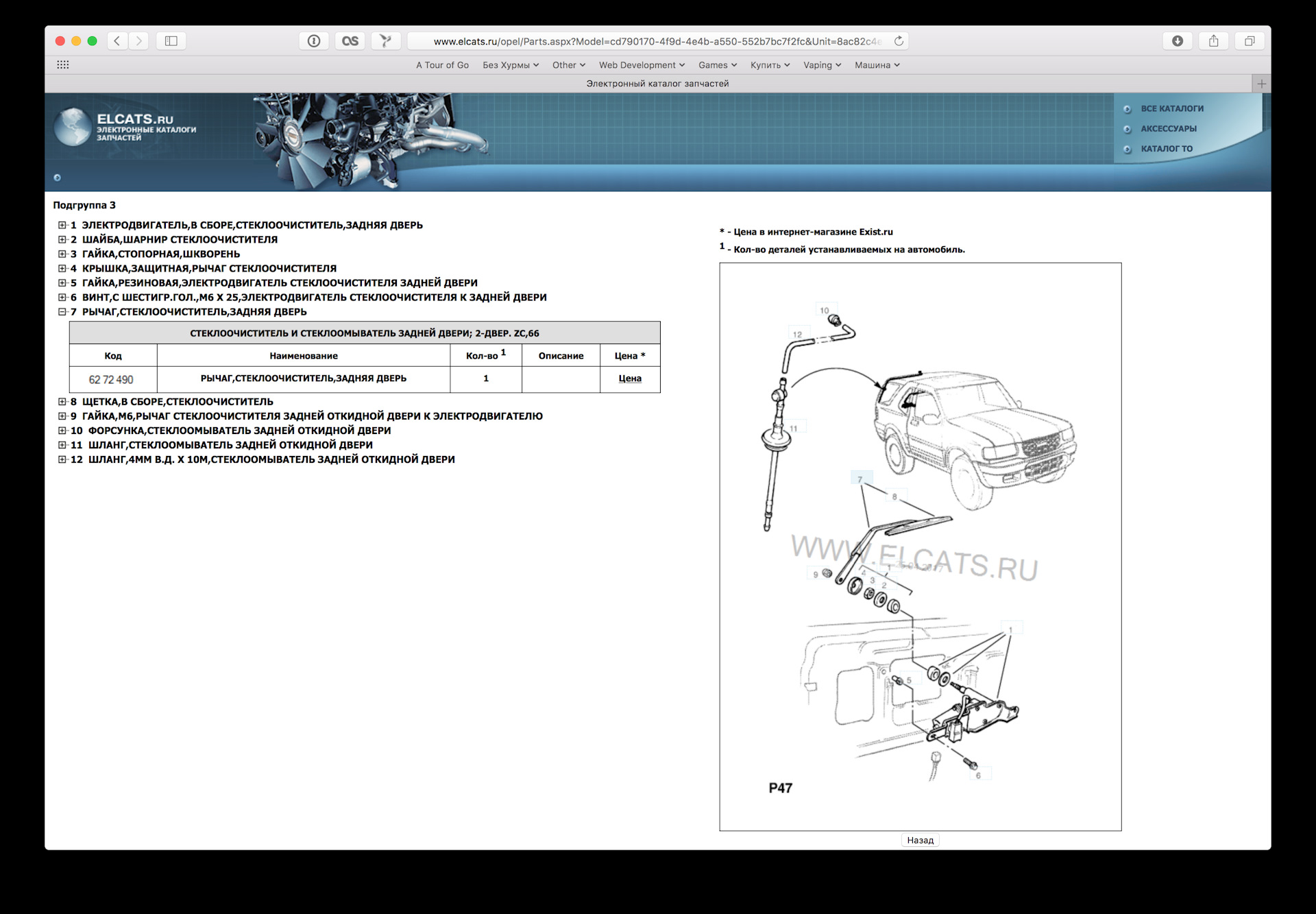Viewport: 1316px width, 914px height.
Task: Click the branch-shaped extension icon
Action: click(x=386, y=41)
